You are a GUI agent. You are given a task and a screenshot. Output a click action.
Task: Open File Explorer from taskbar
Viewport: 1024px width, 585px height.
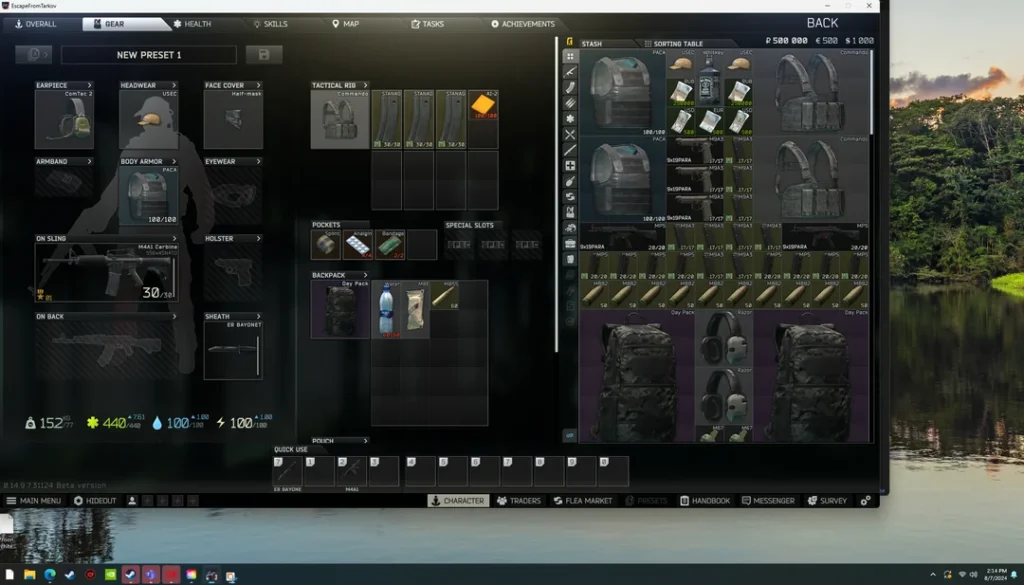pyautogui.click(x=29, y=575)
